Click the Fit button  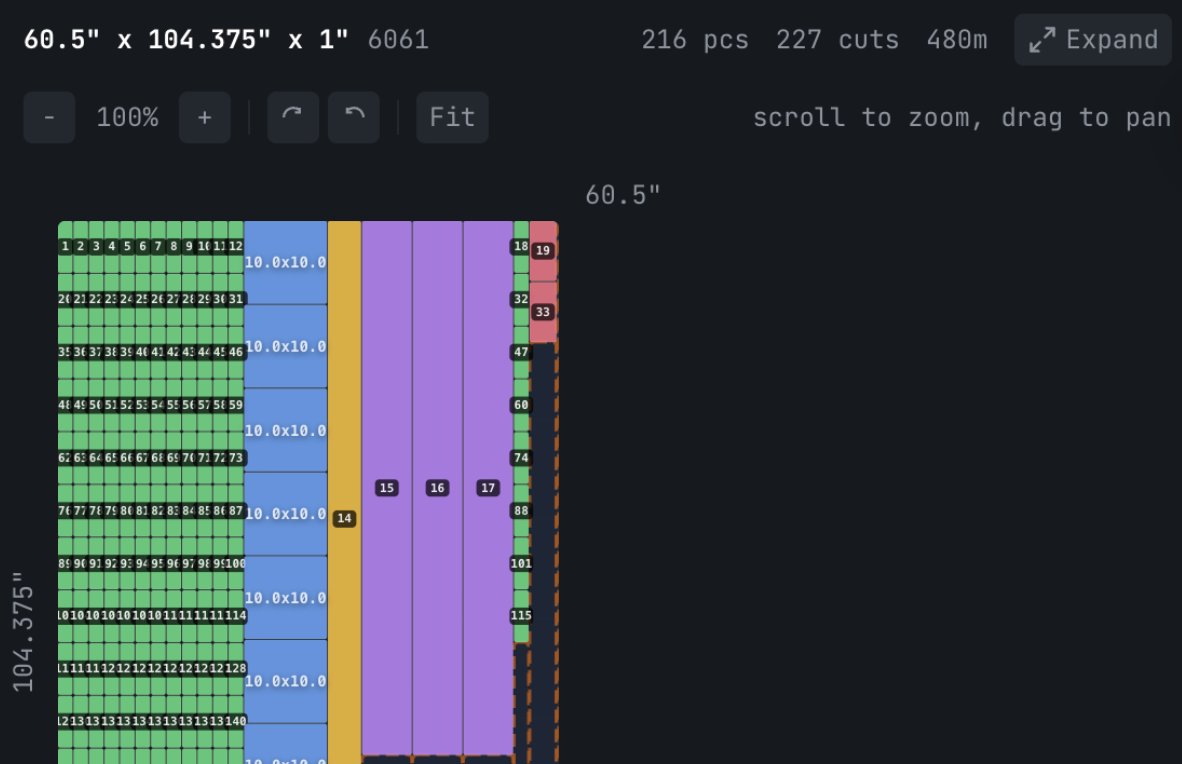(452, 117)
